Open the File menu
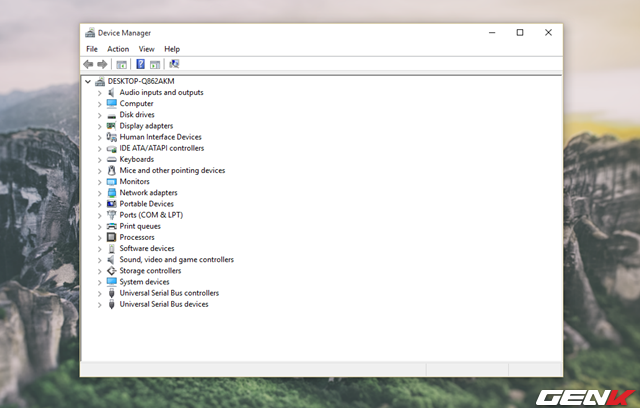The height and width of the screenshot is (408, 640). pos(92,48)
